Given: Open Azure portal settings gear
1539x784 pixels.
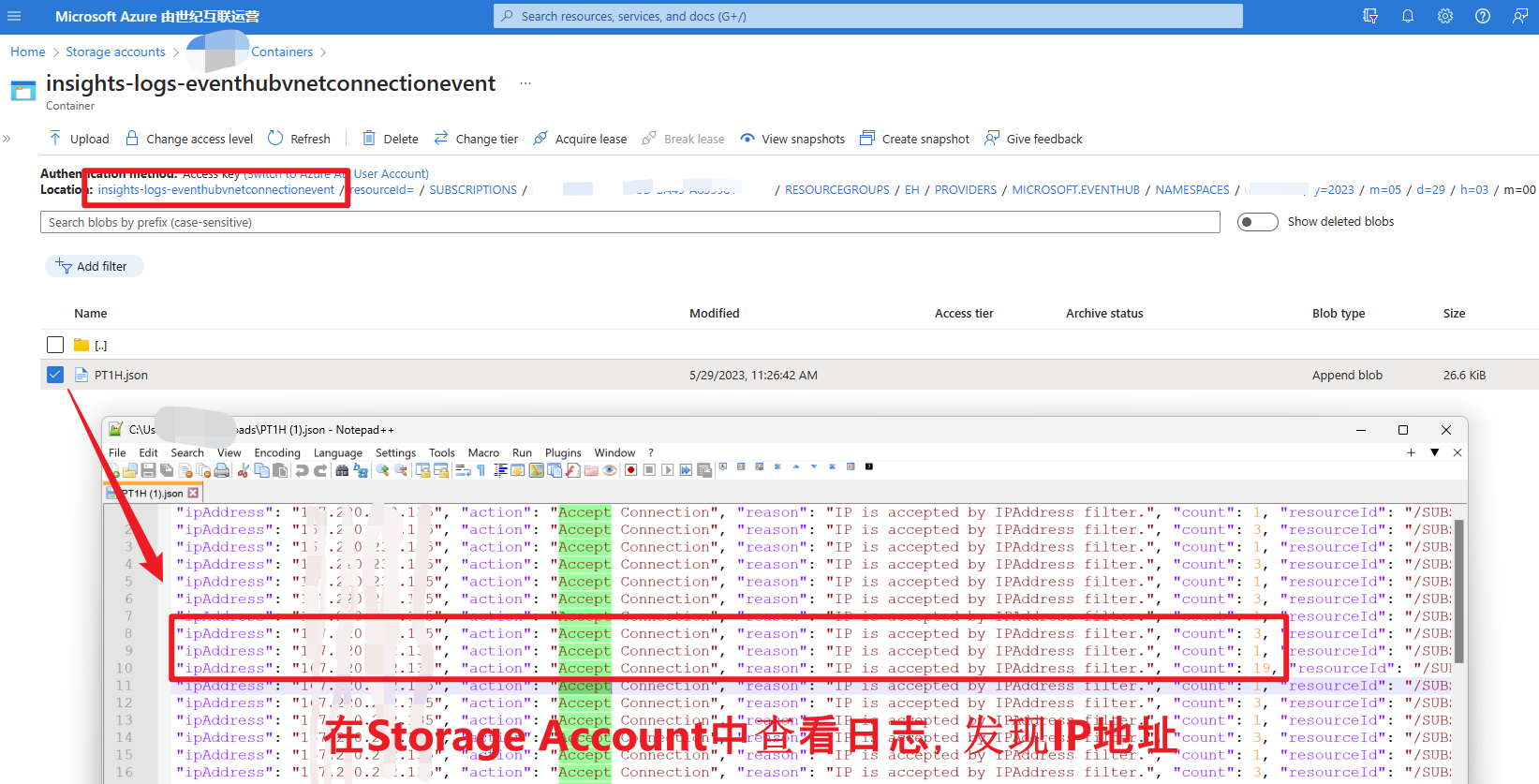Looking at the screenshot, I should point(1444,16).
